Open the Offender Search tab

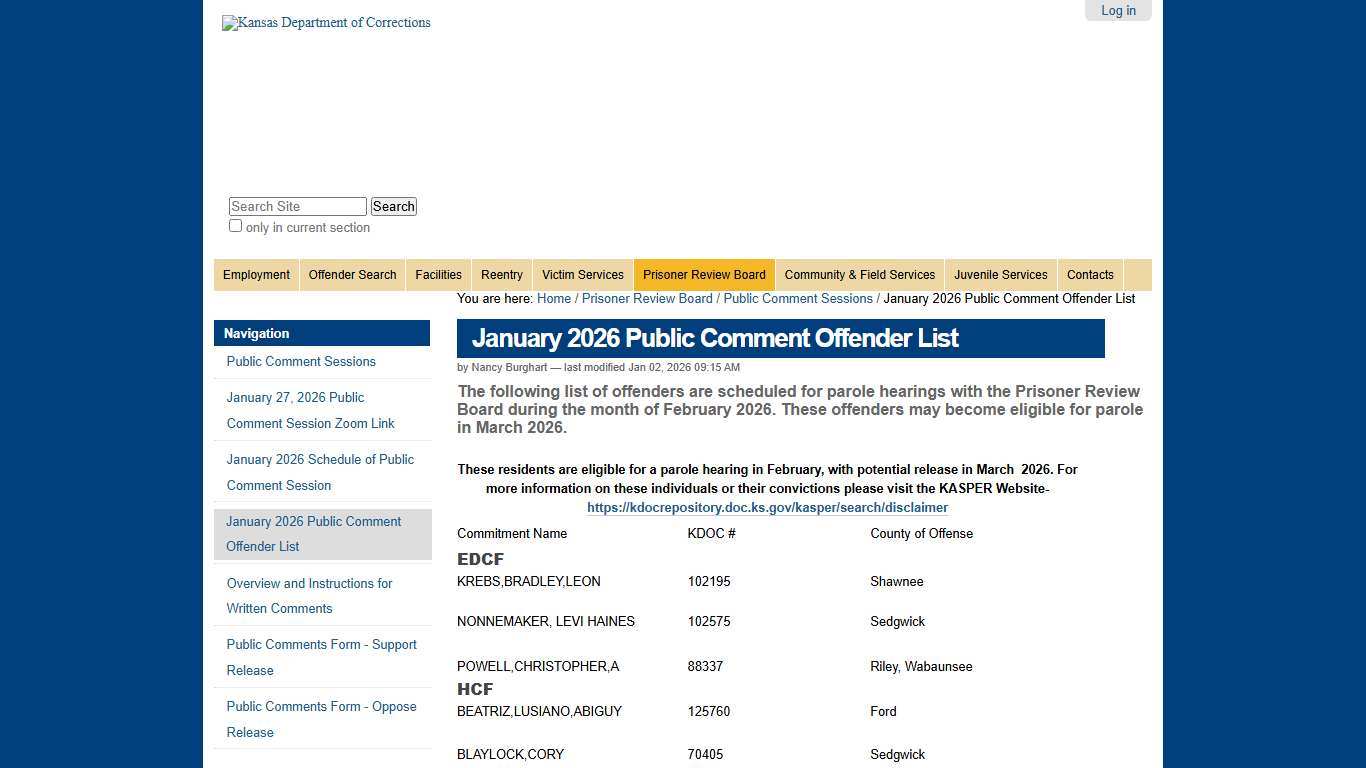tap(352, 274)
